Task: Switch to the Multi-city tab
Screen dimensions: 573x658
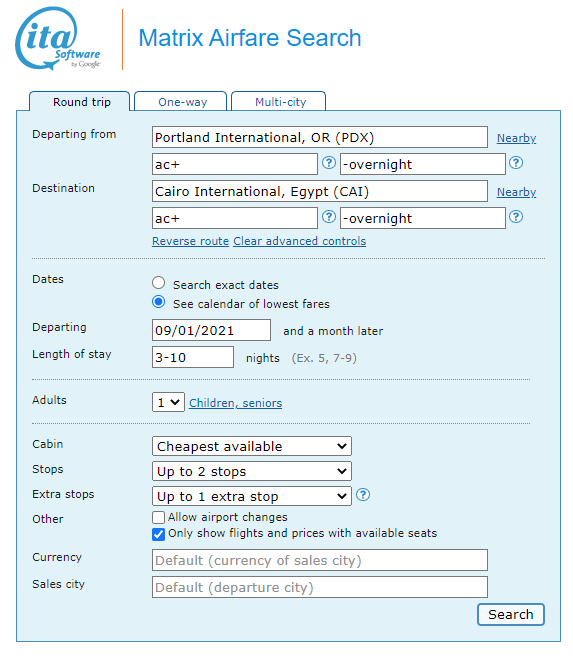Action: tap(279, 102)
